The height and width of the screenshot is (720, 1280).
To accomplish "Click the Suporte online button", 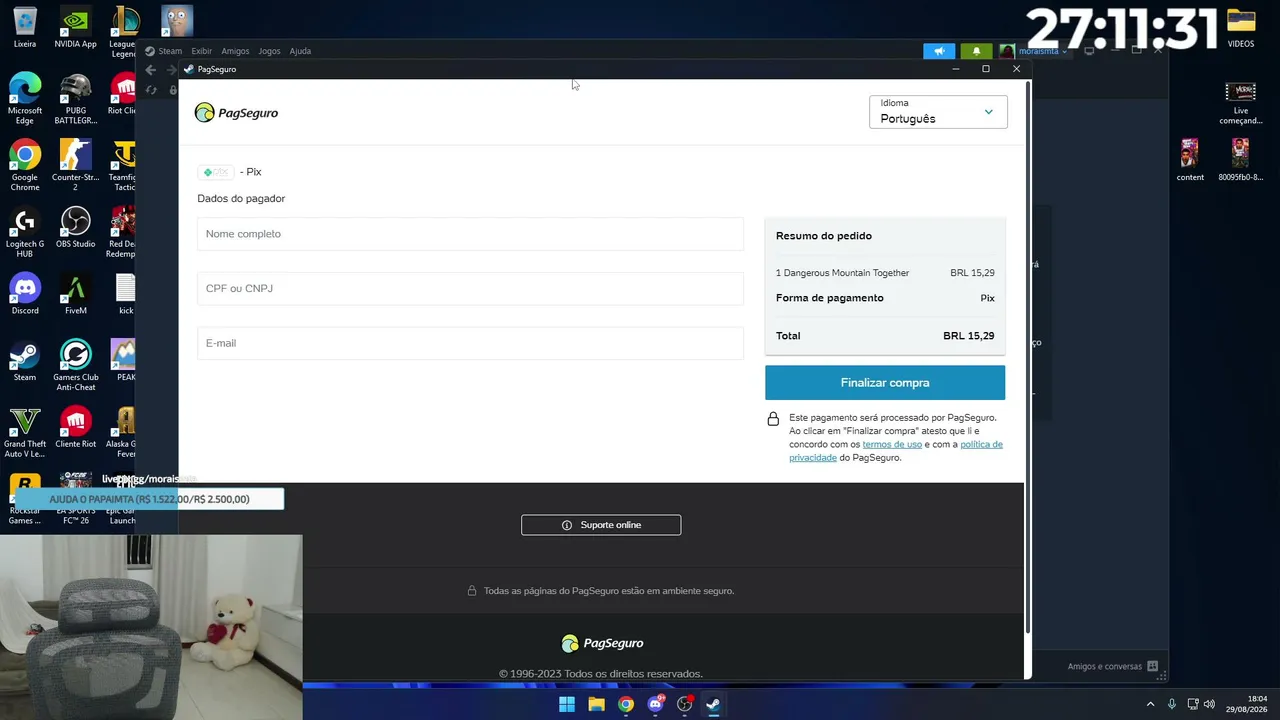I will pos(601,525).
